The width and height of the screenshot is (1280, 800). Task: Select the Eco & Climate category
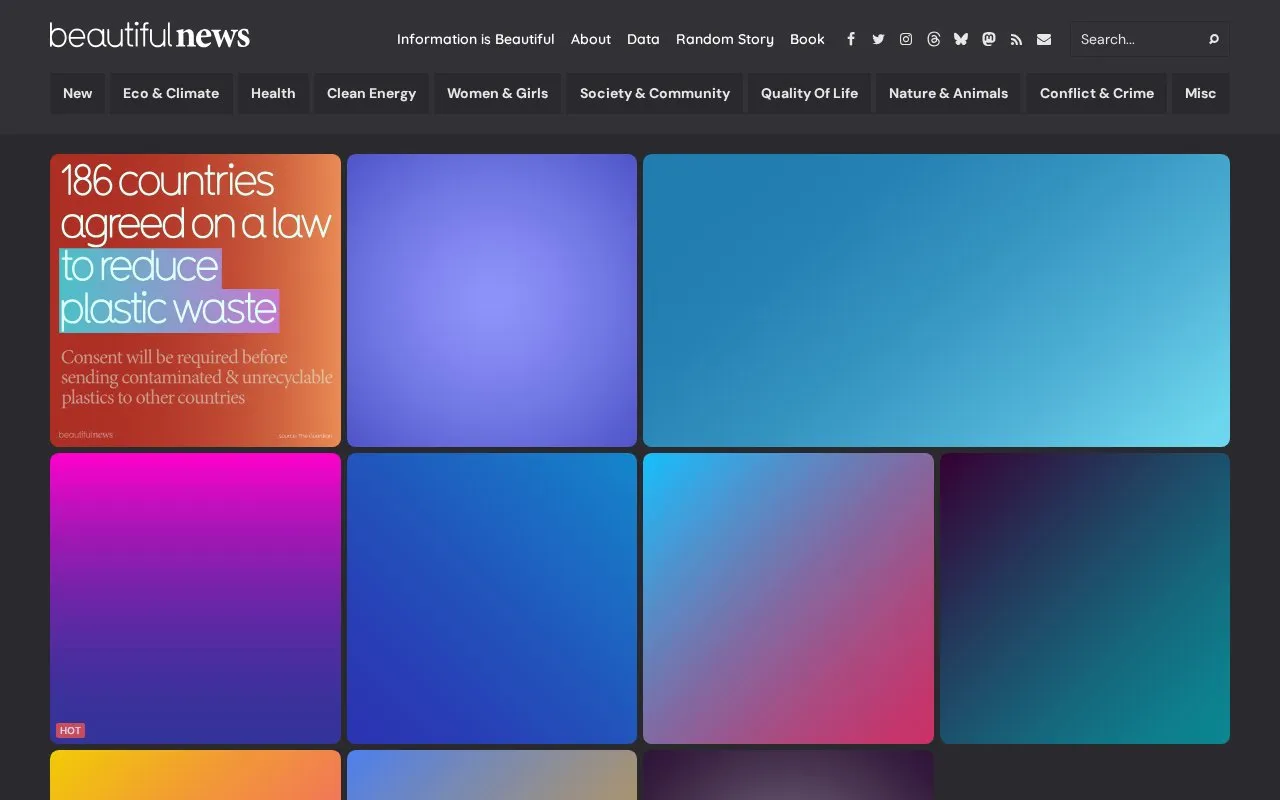point(171,93)
